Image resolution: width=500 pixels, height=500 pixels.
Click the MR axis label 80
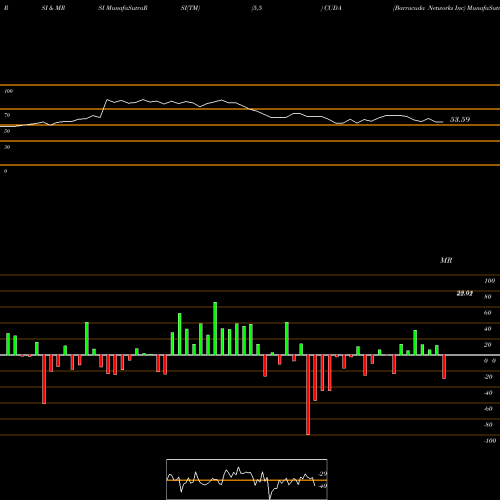[x=488, y=297]
